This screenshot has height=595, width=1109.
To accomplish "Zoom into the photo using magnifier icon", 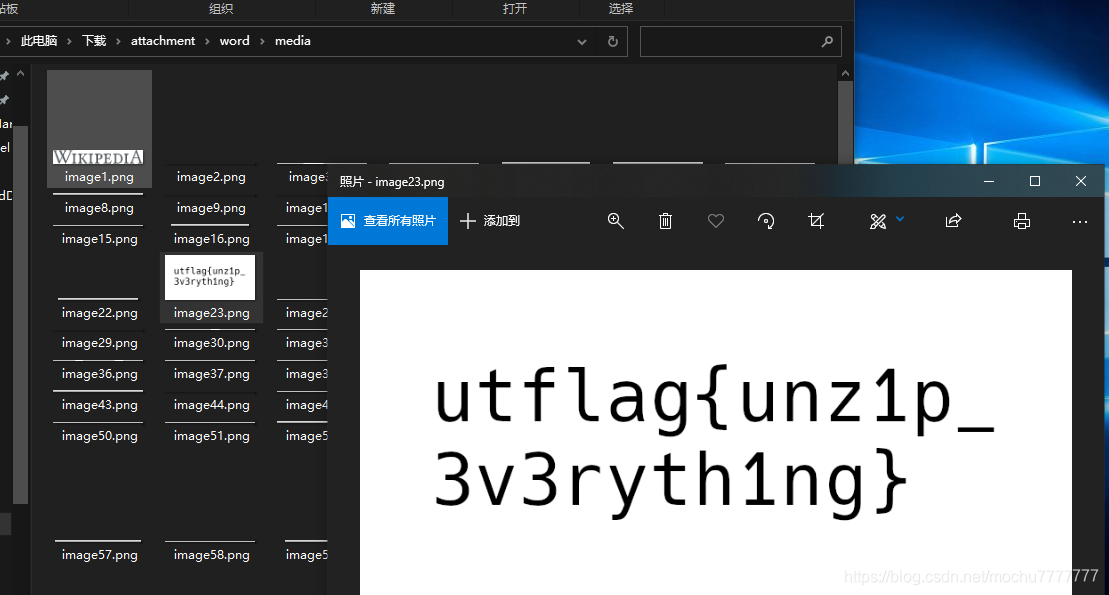I will pos(616,221).
